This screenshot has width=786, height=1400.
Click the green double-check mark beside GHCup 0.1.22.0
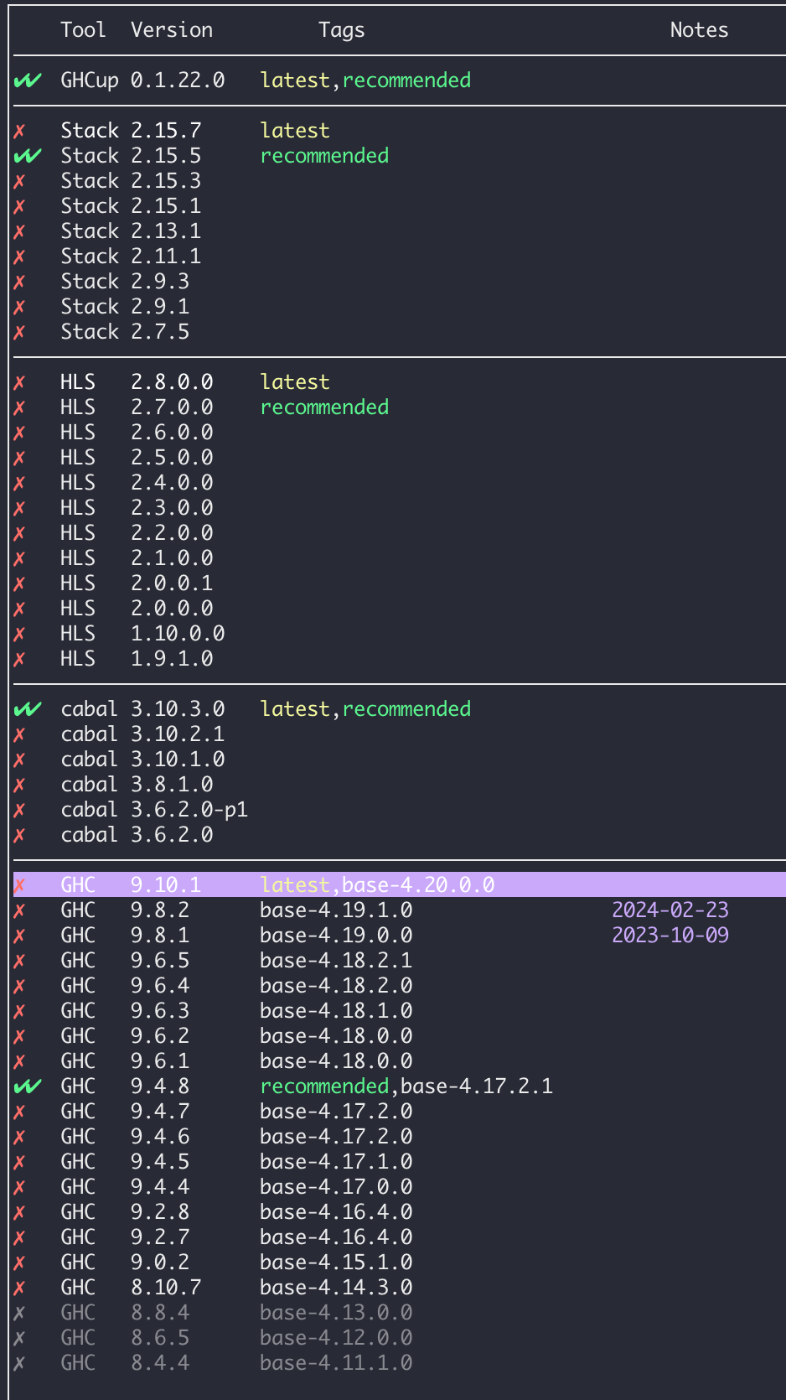coord(28,81)
